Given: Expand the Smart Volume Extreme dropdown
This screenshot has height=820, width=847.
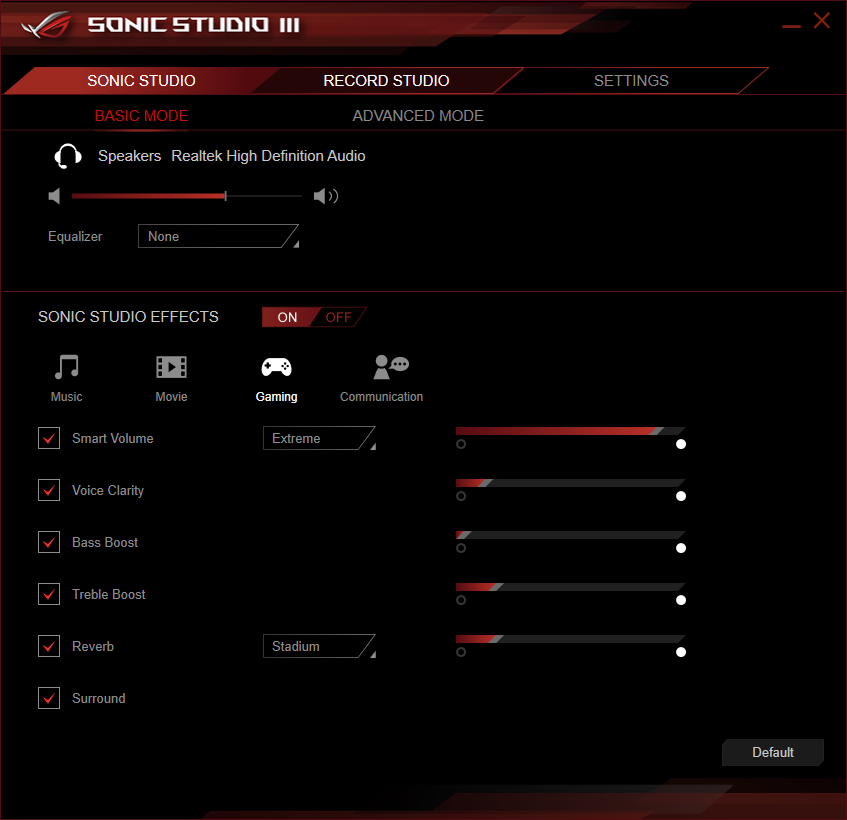Looking at the screenshot, I should pos(319,438).
